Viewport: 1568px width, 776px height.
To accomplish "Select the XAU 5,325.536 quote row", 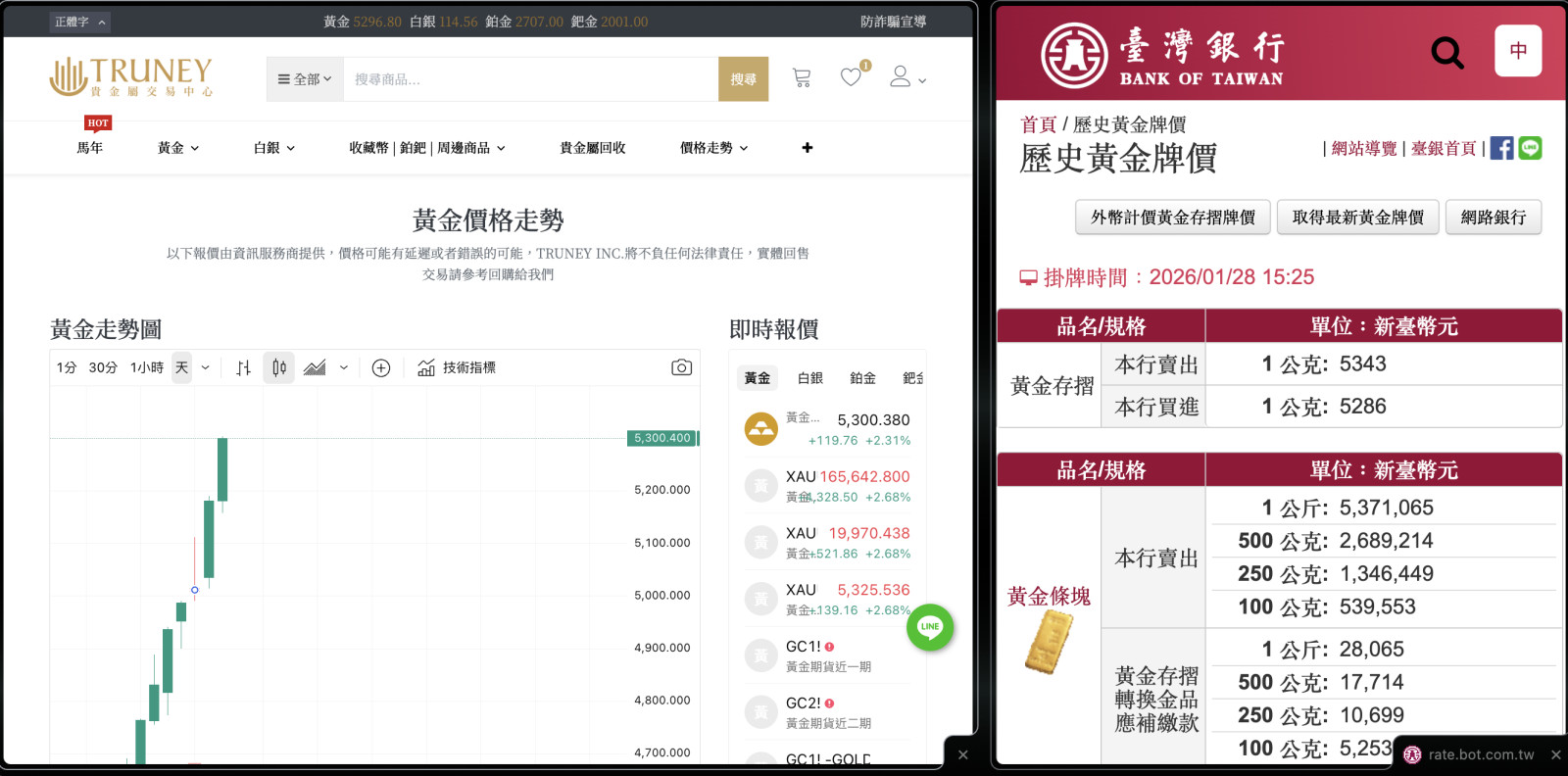I will (827, 599).
